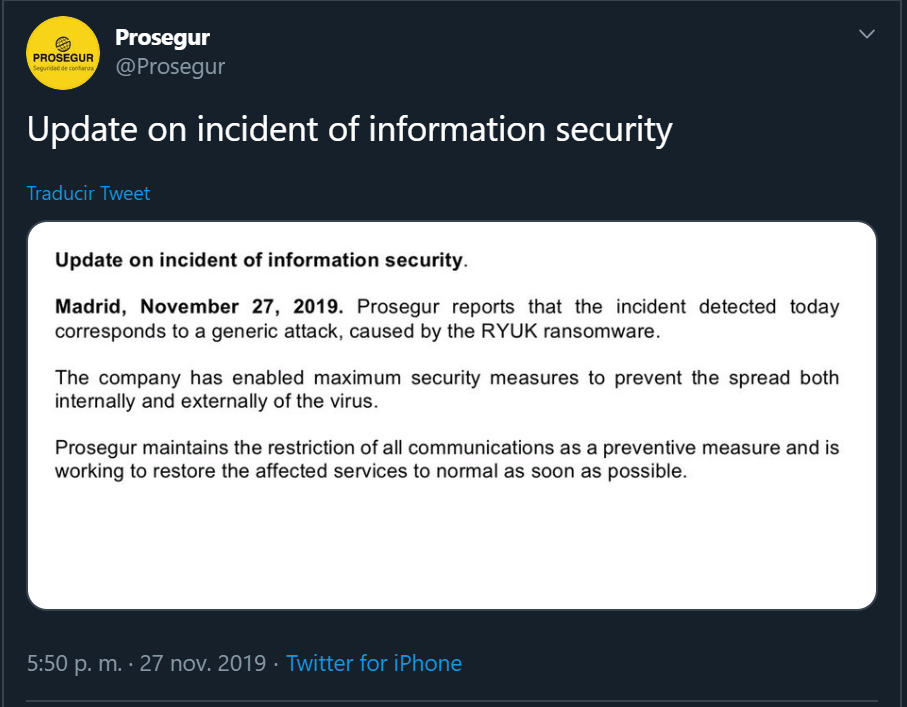Click the 27 nov. 2019 date
The width and height of the screenshot is (907, 707).
(x=203, y=663)
